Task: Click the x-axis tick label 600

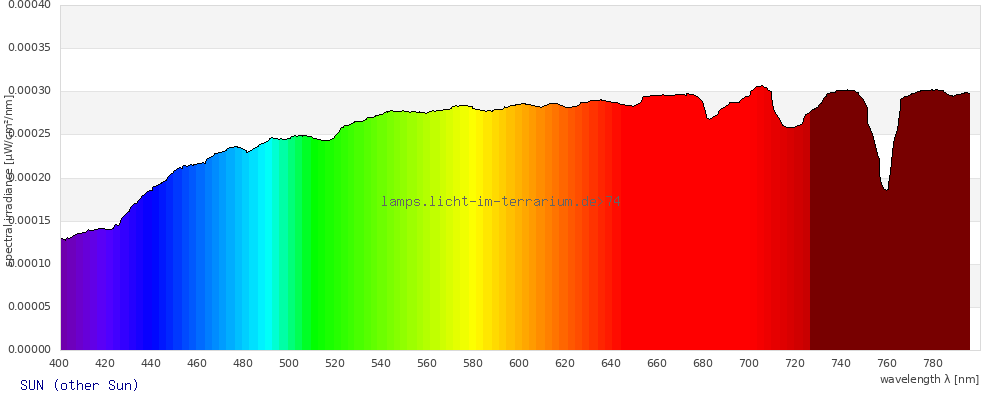Action: (x=518, y=364)
